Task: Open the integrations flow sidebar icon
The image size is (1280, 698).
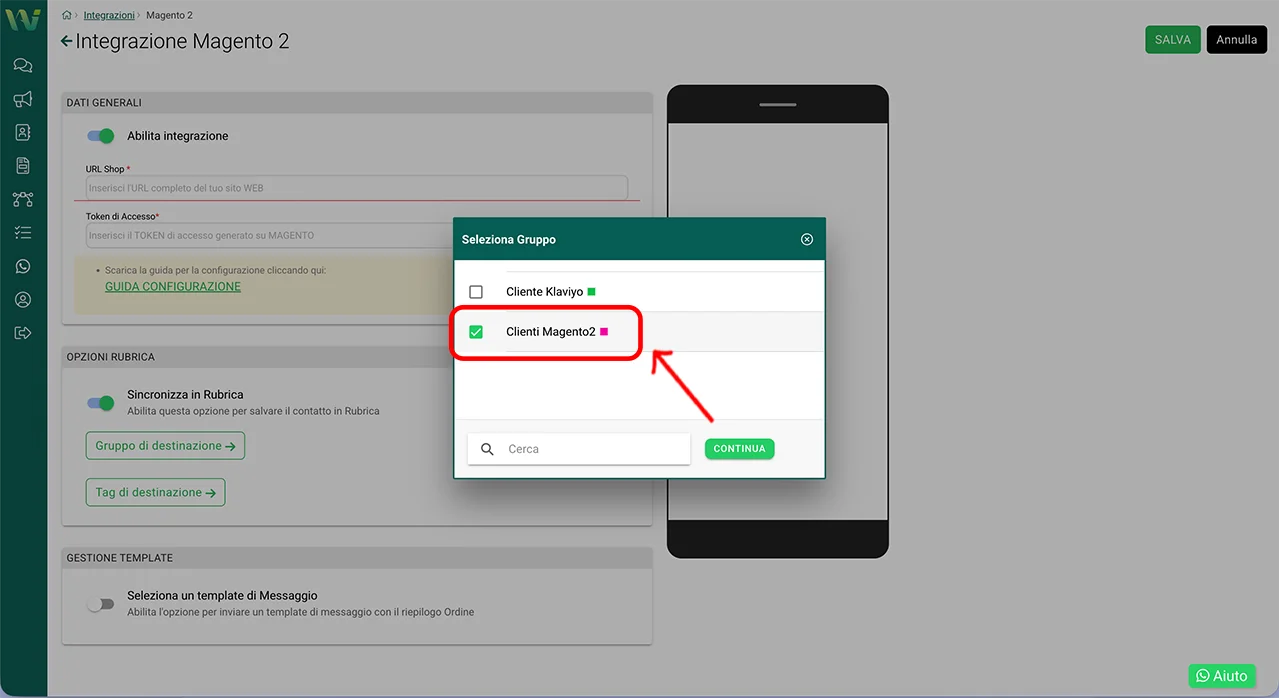Action: [x=23, y=199]
